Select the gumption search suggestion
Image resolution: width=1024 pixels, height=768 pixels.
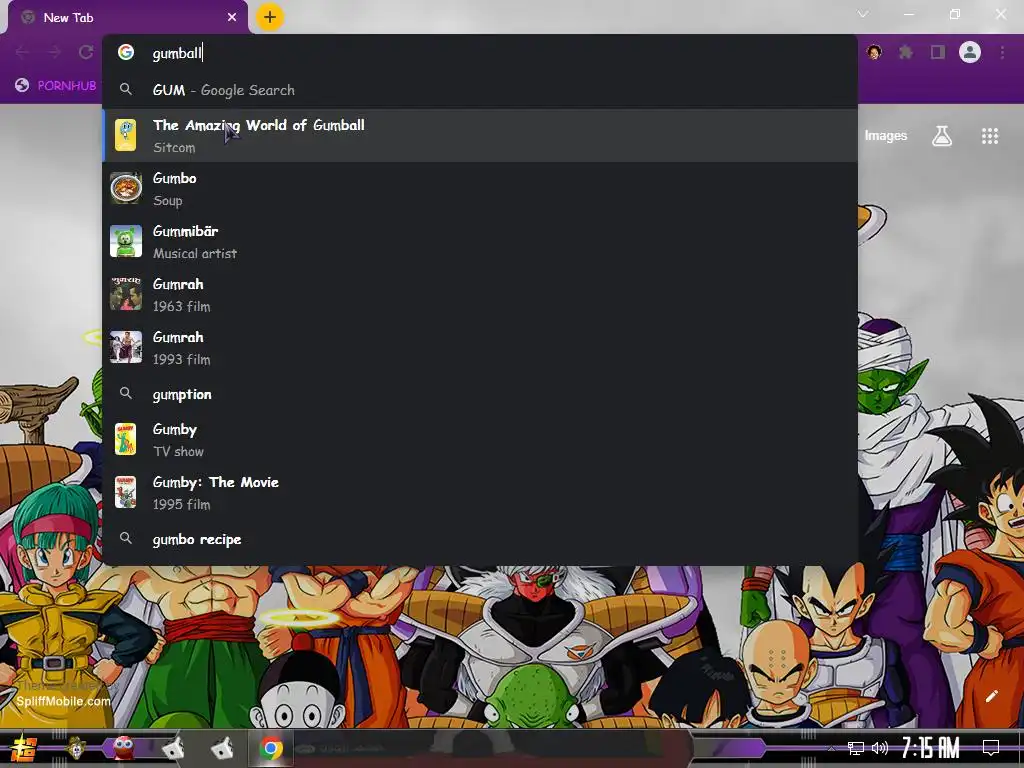[x=480, y=394]
